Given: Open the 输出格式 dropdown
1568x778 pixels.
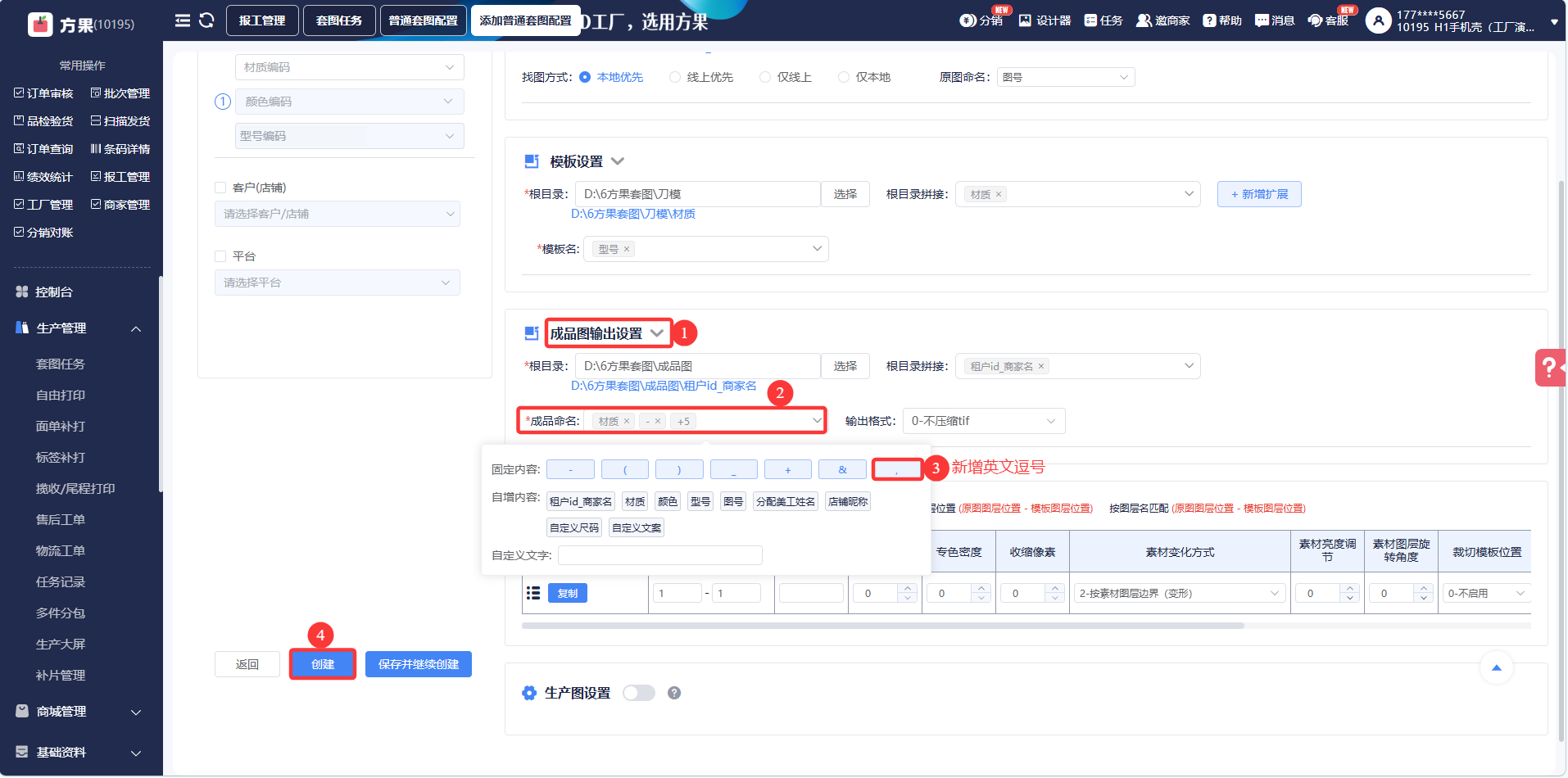Looking at the screenshot, I should [x=984, y=421].
